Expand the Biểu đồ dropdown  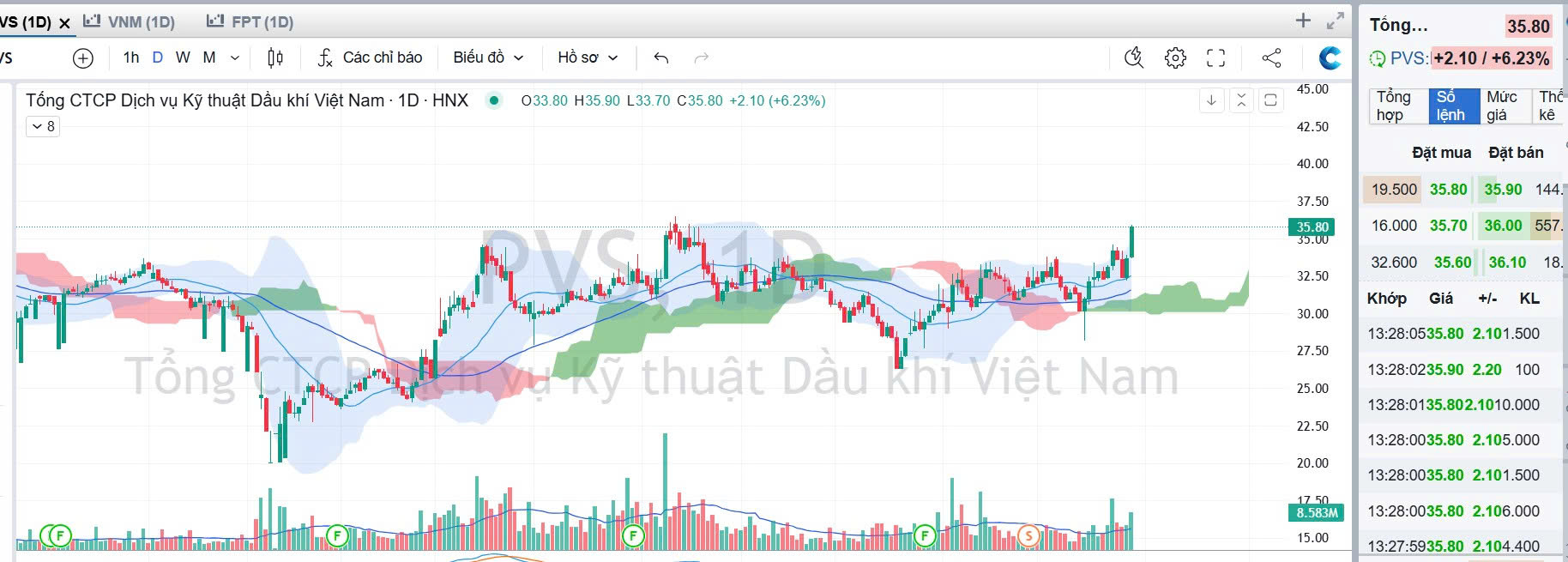pyautogui.click(x=488, y=57)
